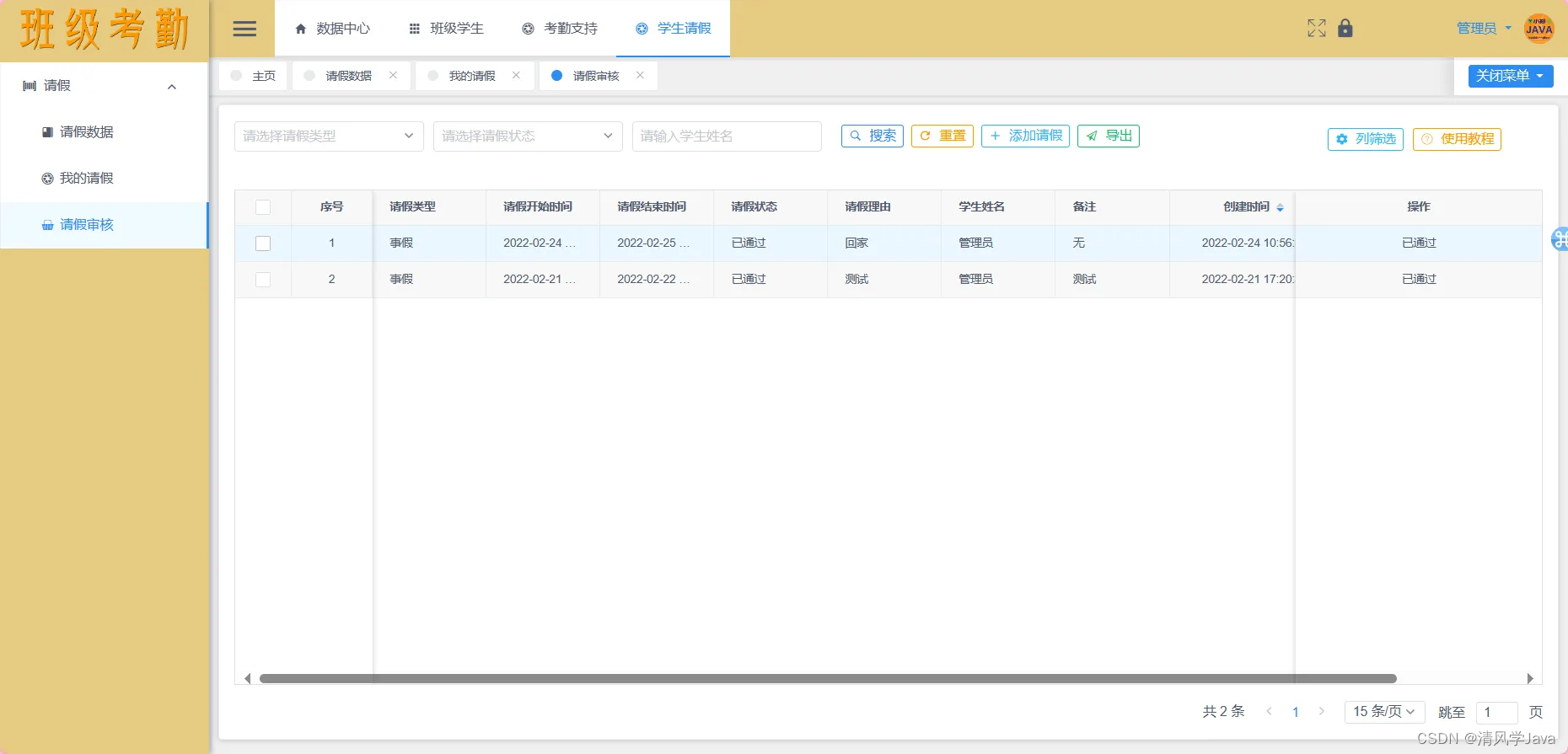Click the 重置 button
1568x754 pixels.
[x=942, y=136]
